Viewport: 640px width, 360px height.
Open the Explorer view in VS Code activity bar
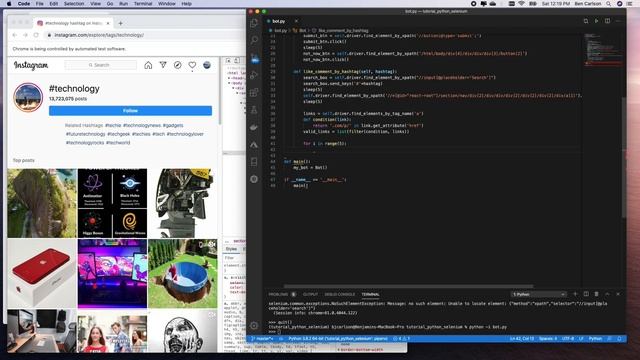pos(254,23)
